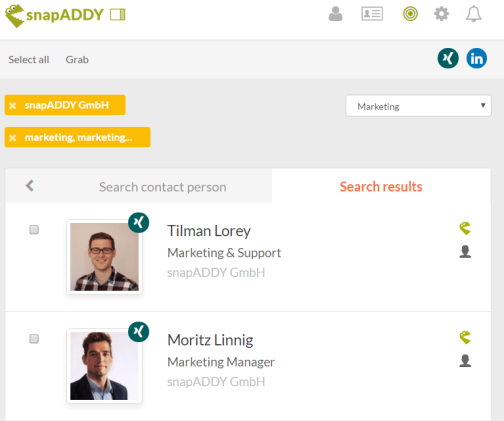Click the LinkedIn filter icon in toolbar

[x=477, y=58]
